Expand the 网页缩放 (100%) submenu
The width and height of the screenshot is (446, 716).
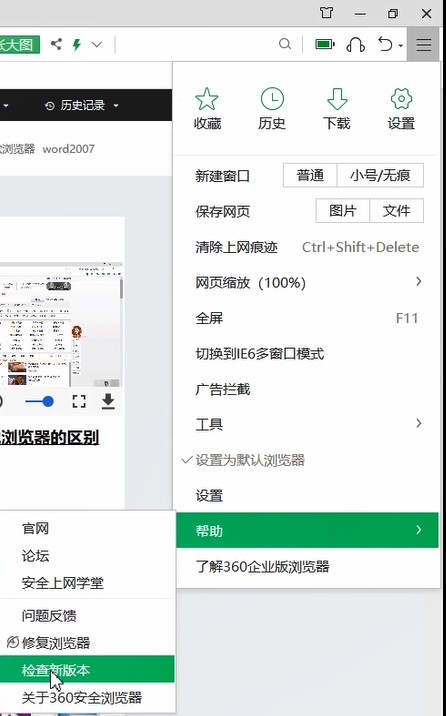[x=307, y=282]
